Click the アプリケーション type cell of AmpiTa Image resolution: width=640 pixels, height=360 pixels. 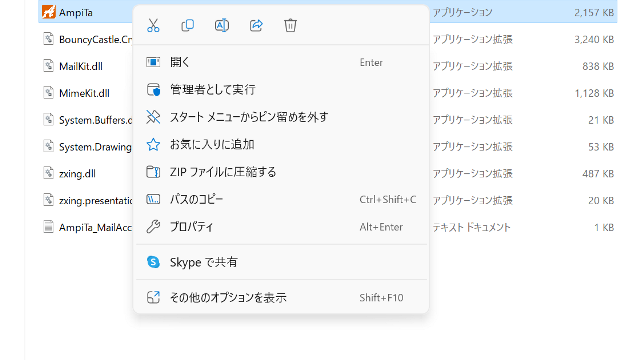[x=462, y=12]
